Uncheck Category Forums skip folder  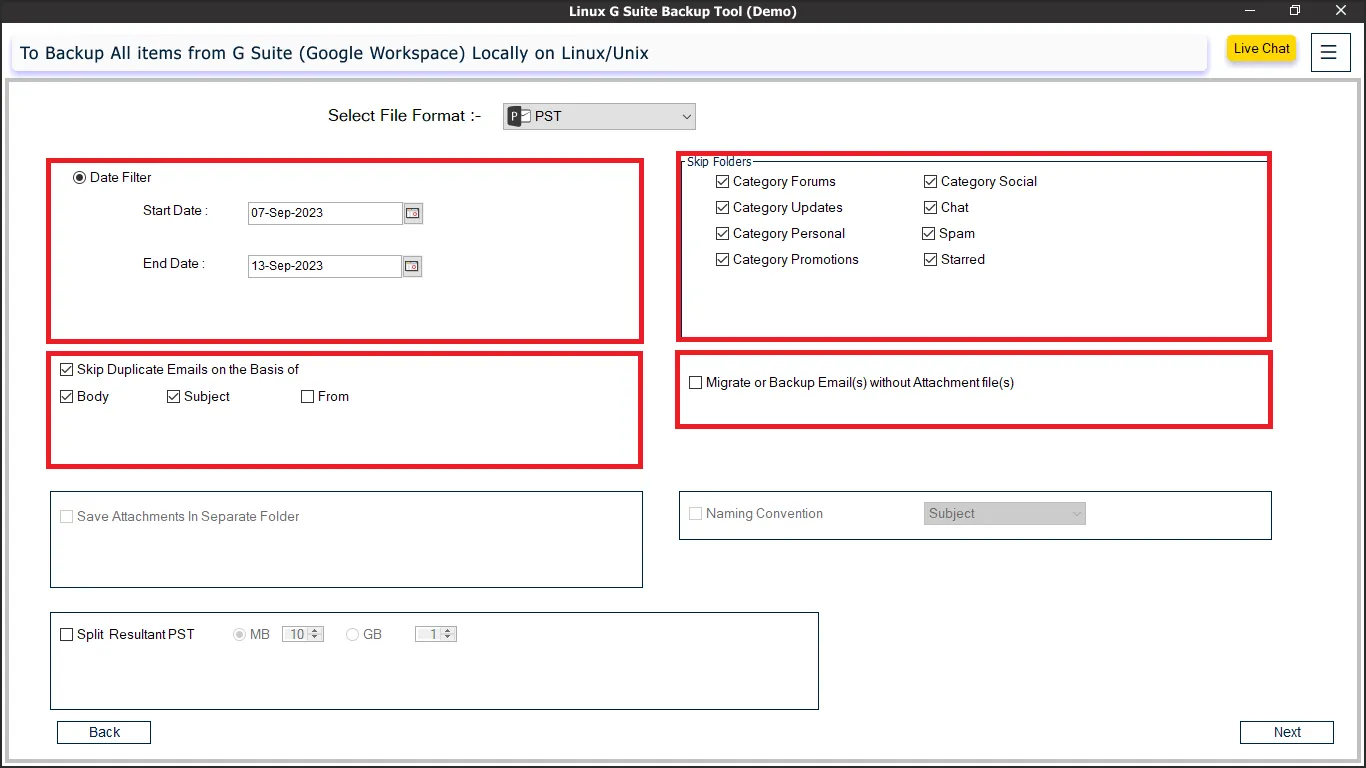pyautogui.click(x=723, y=182)
